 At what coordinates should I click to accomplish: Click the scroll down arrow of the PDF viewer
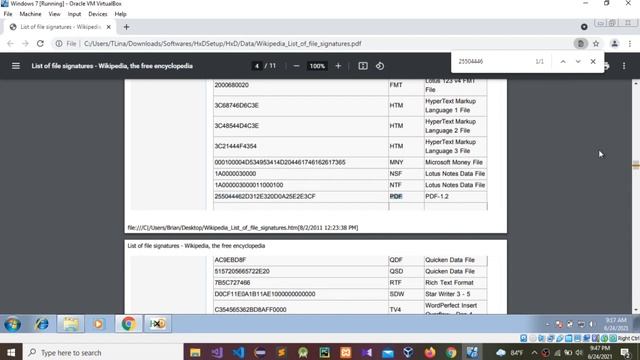point(636,310)
